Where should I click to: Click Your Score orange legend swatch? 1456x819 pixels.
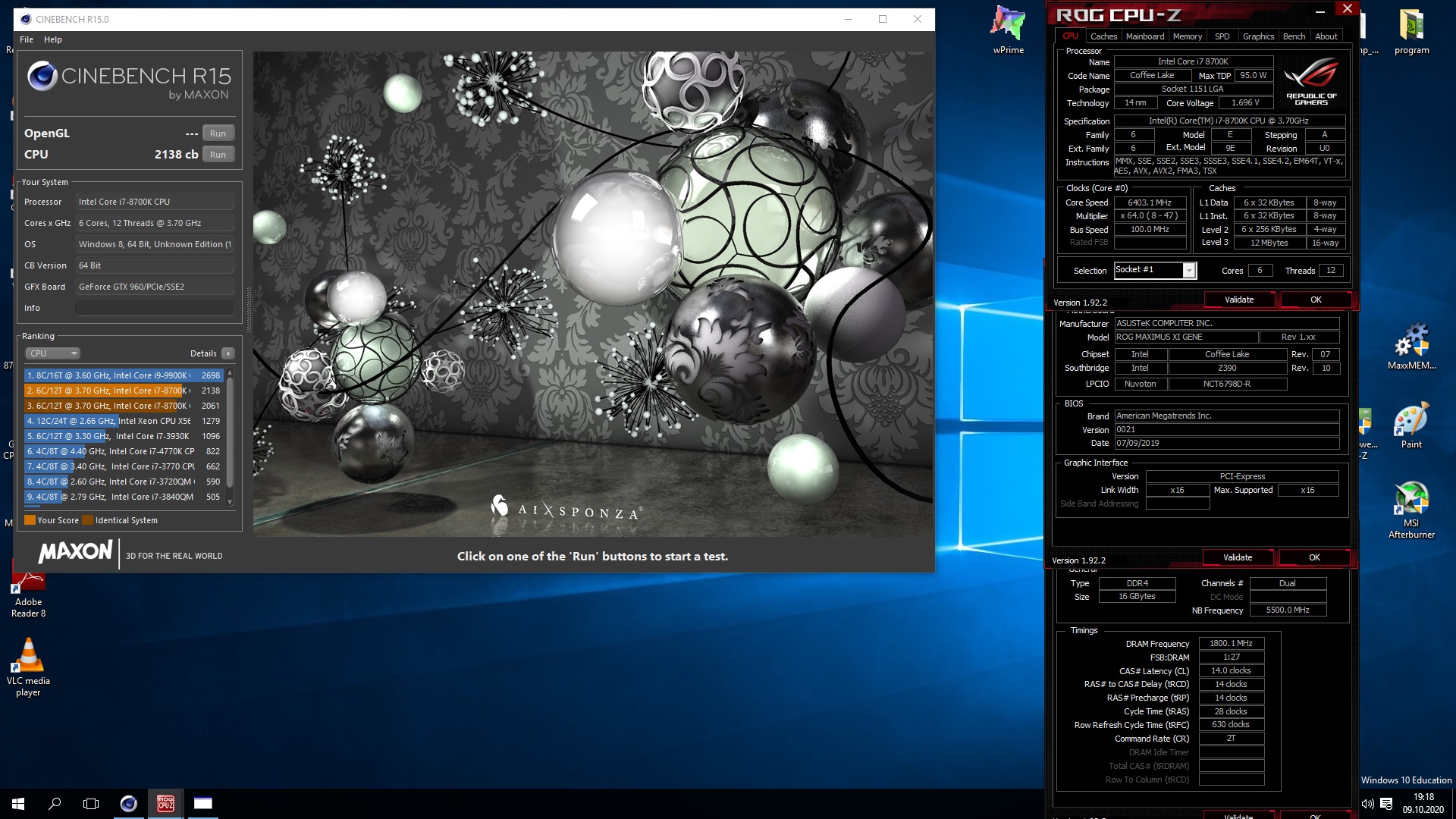click(x=30, y=520)
